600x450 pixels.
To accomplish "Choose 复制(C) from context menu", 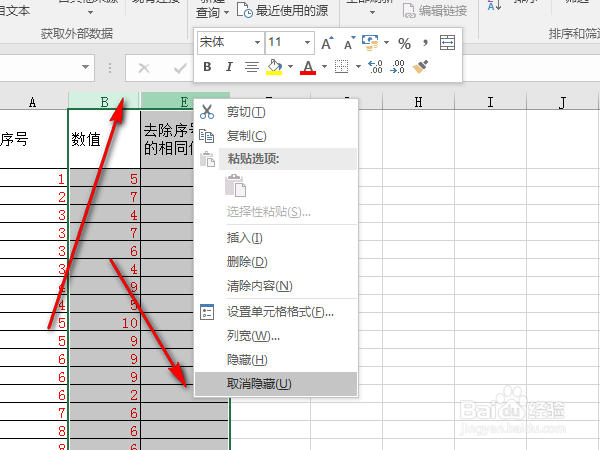I will pos(276,136).
